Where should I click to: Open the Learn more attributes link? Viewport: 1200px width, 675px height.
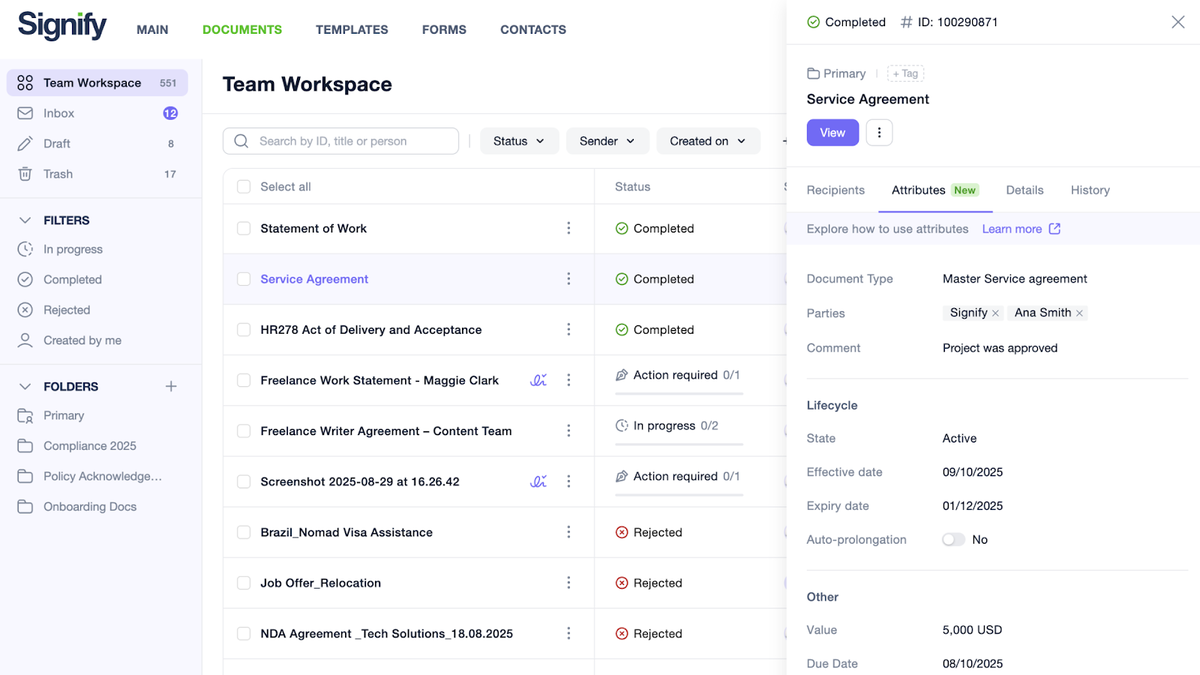click(x=1013, y=228)
